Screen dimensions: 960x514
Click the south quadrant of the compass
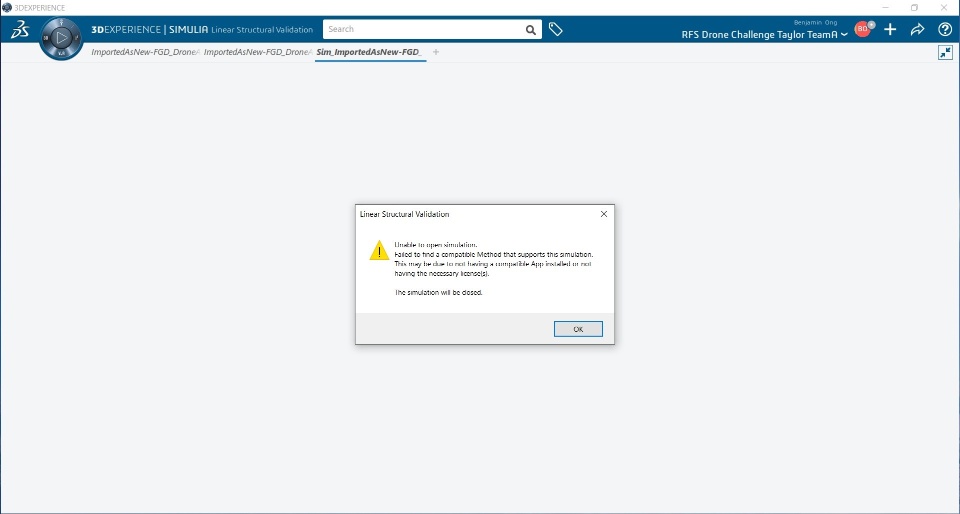[61, 53]
